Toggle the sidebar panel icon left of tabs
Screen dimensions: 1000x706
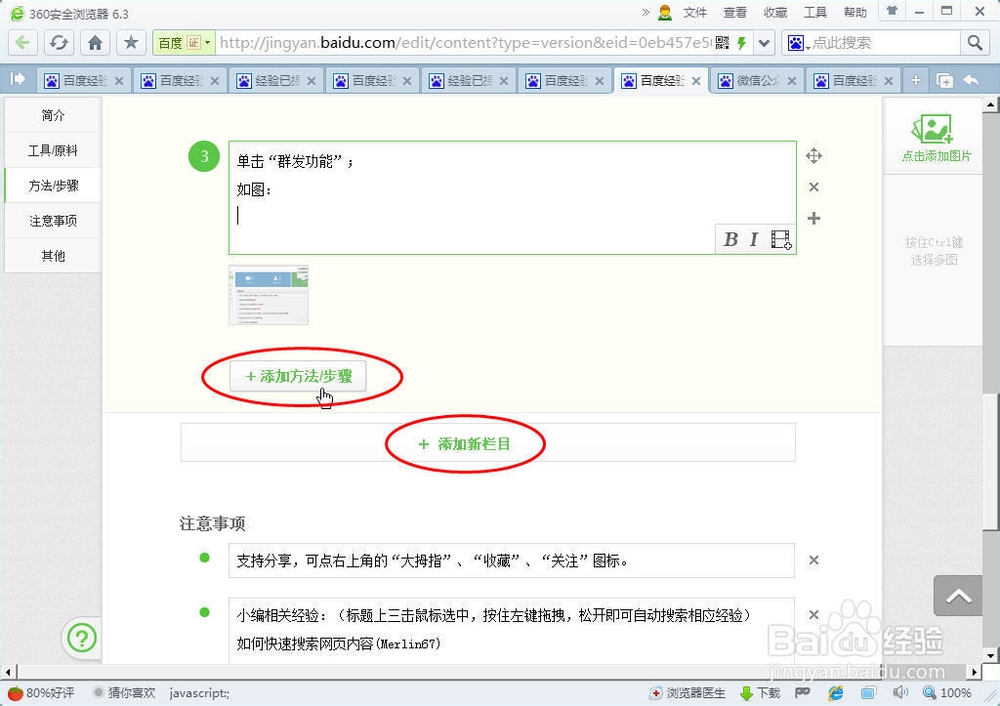17,79
